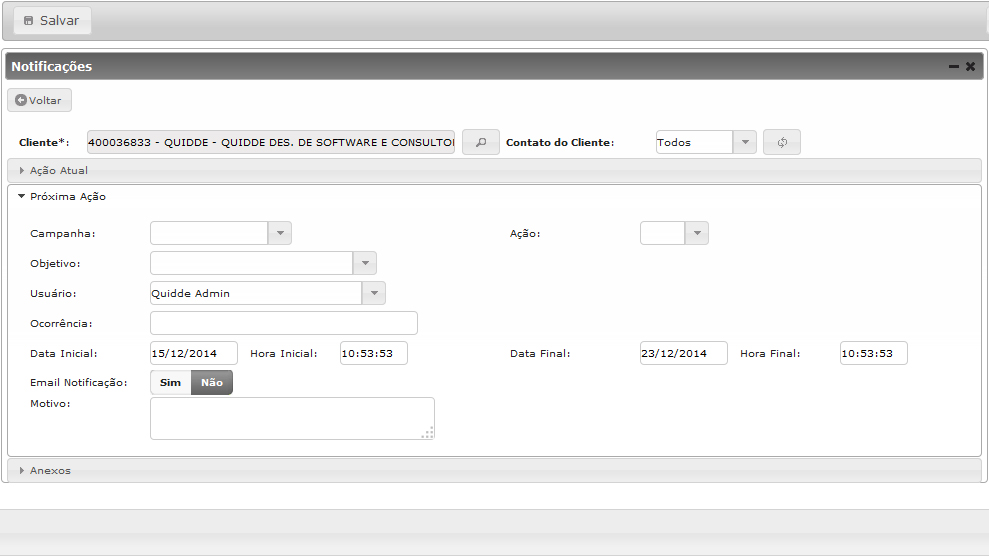989x556 pixels.
Task: Click the Notificações panel title
Action: 52,66
